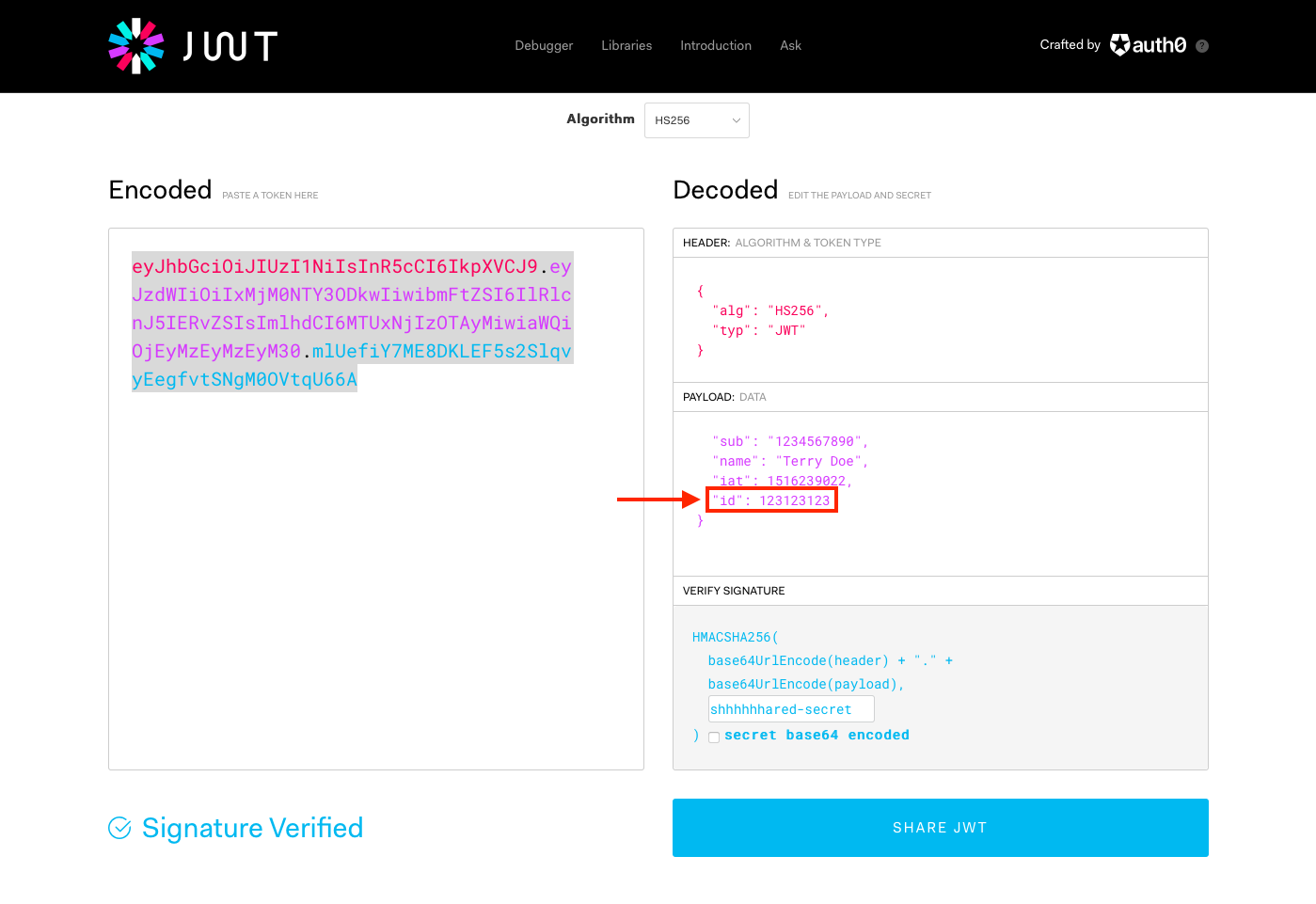1316x904 pixels.
Task: Click the JWT logo in the header
Action: tap(192, 44)
